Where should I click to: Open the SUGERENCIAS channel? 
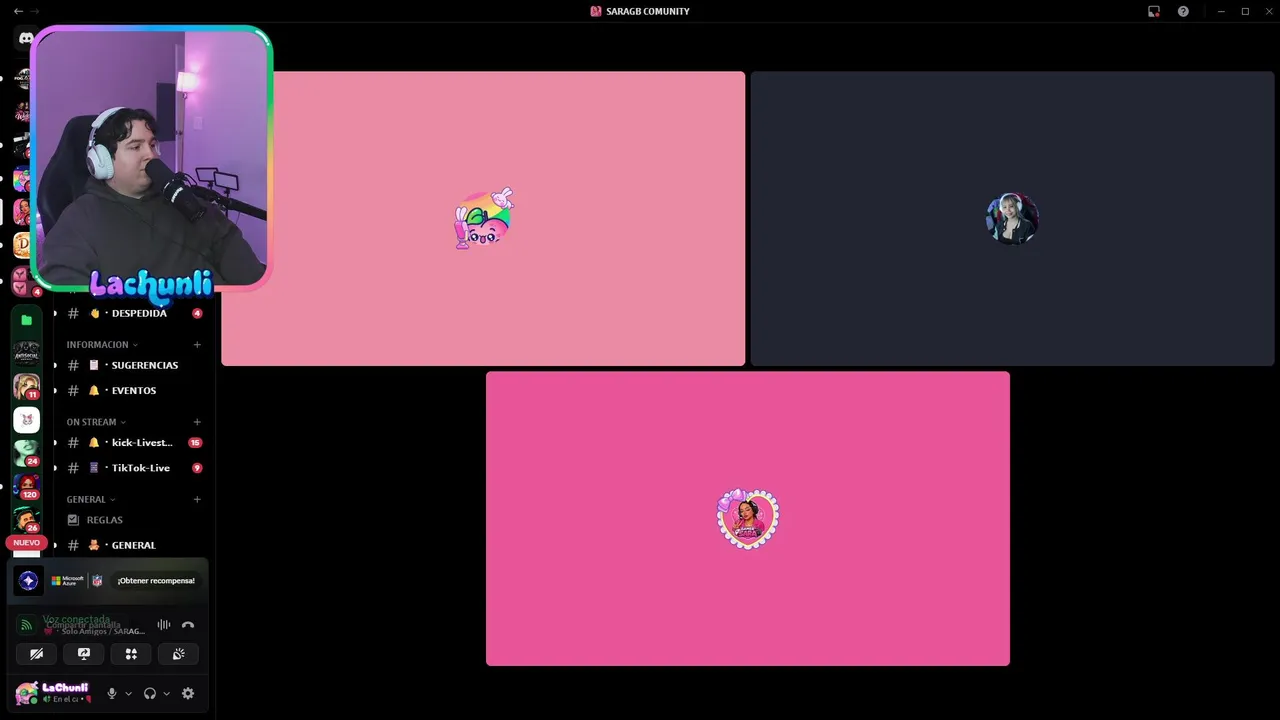(134, 365)
